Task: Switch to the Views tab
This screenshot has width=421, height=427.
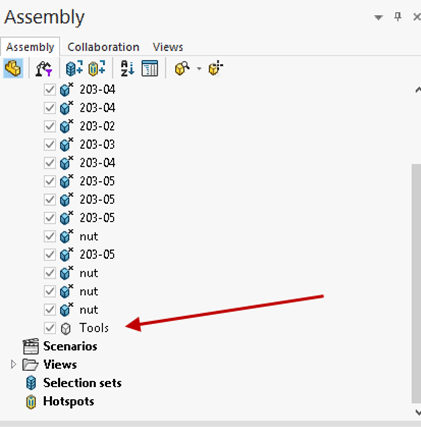Action: pos(168,47)
